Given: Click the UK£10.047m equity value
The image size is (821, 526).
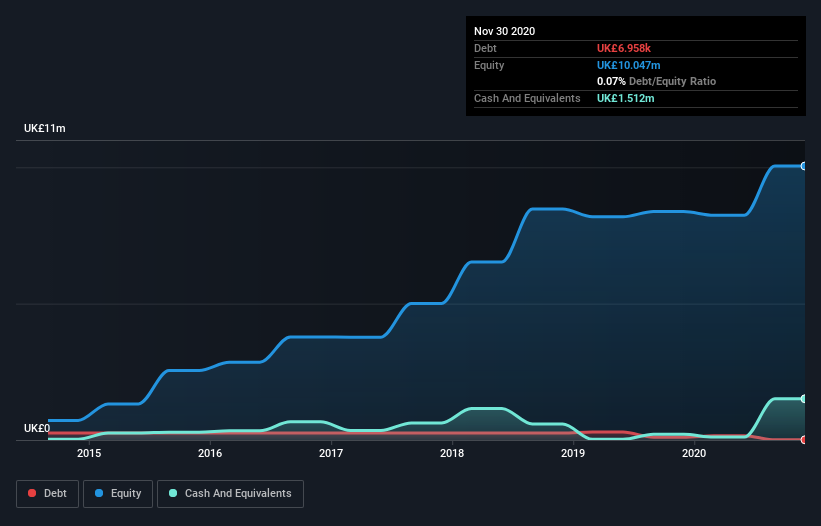Looking at the screenshot, I should coord(628,65).
